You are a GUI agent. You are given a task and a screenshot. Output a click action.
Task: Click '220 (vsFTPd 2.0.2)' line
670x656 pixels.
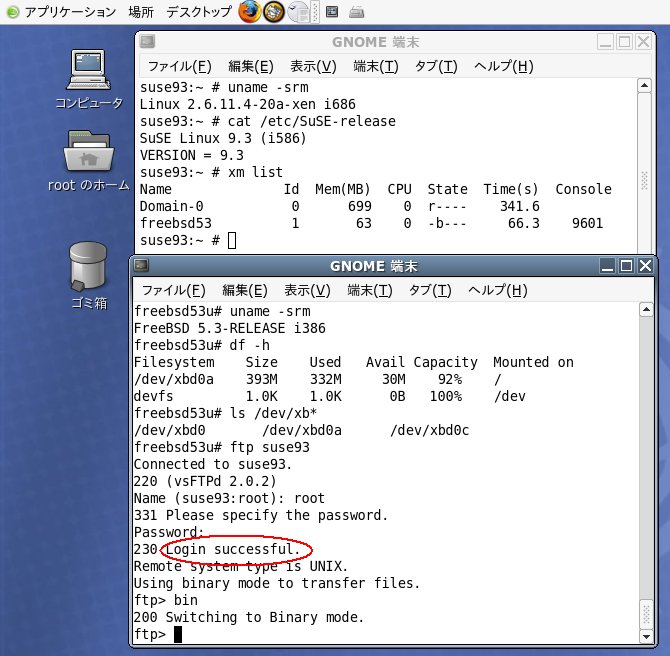205,481
